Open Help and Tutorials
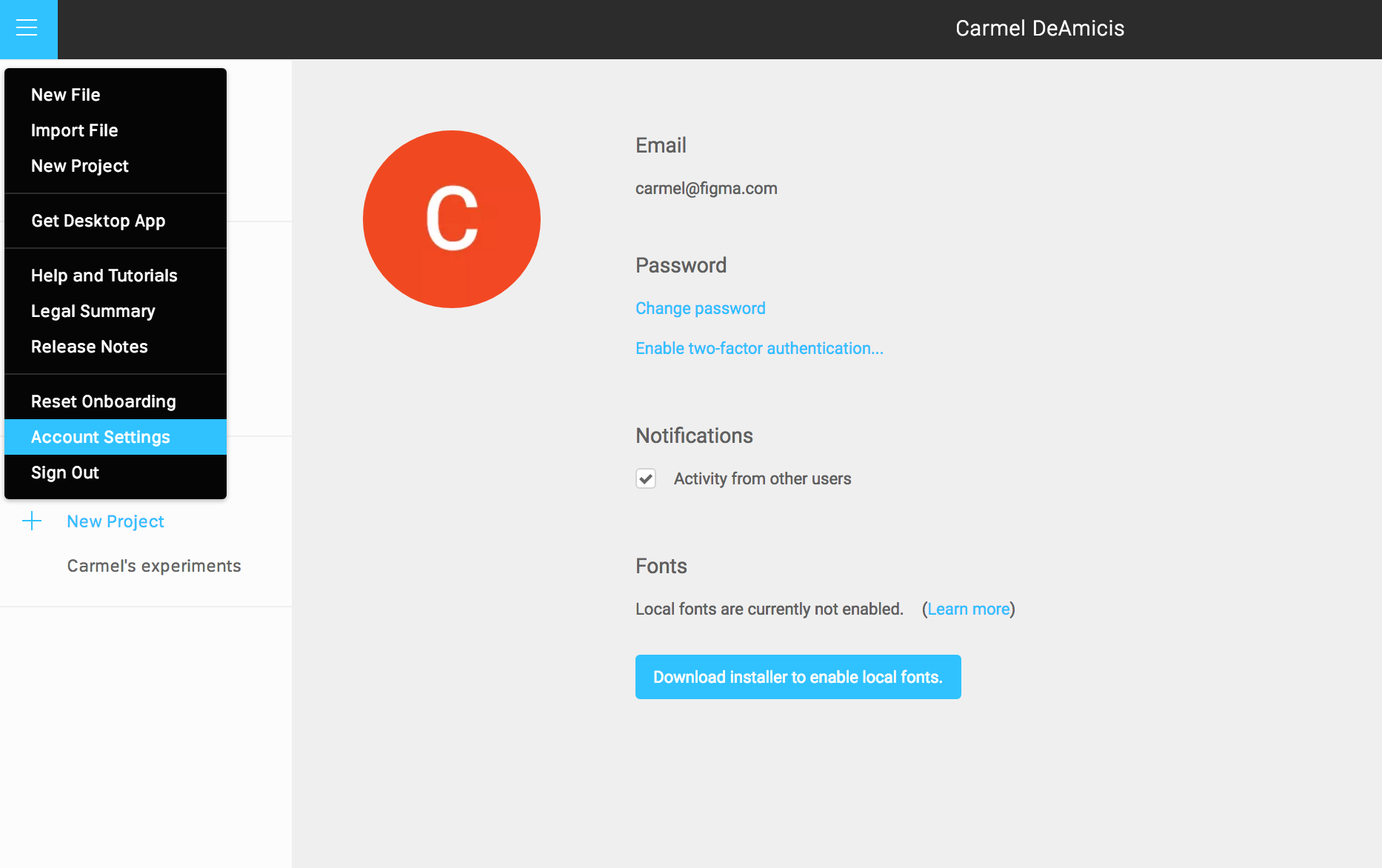This screenshot has width=1382, height=868. [104, 275]
